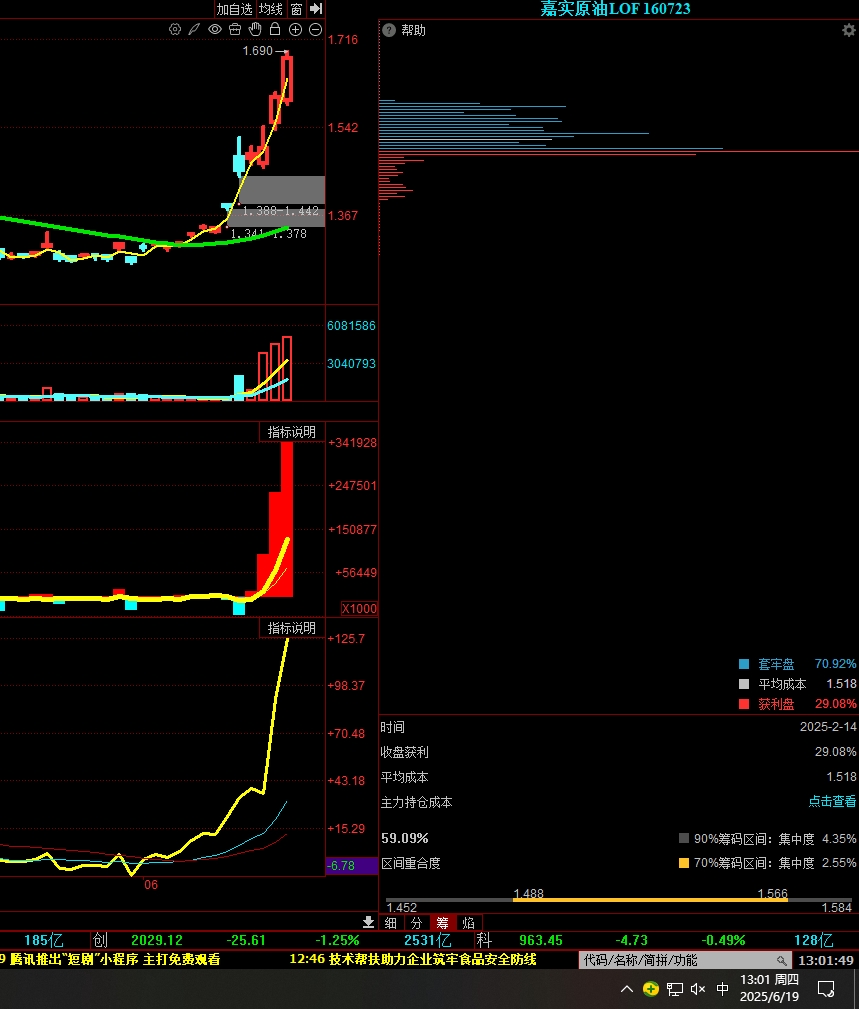Viewport: 859px width, 1009px height.
Task: Click the 科 index label in status bar
Action: click(x=484, y=940)
